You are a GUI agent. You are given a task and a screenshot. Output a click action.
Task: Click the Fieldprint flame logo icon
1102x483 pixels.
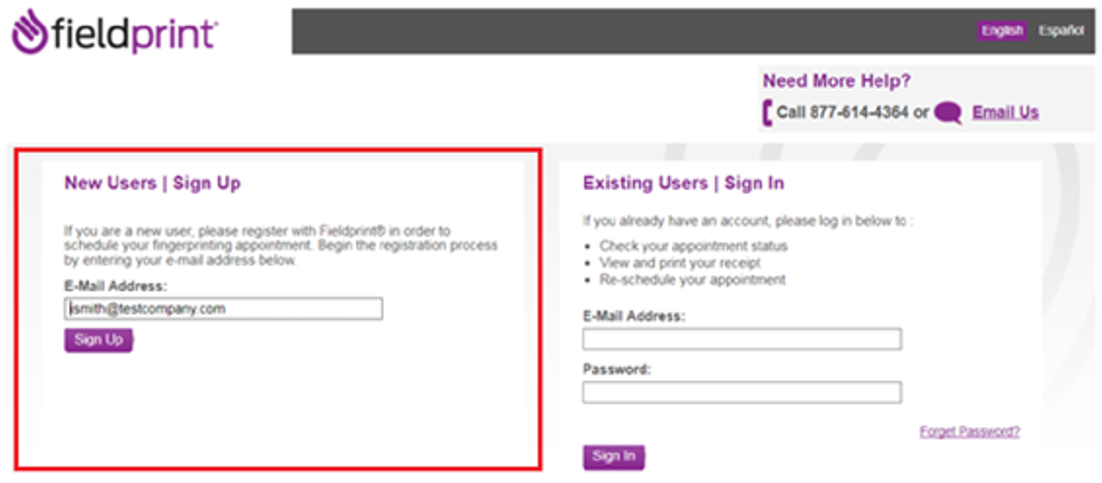click(x=29, y=31)
